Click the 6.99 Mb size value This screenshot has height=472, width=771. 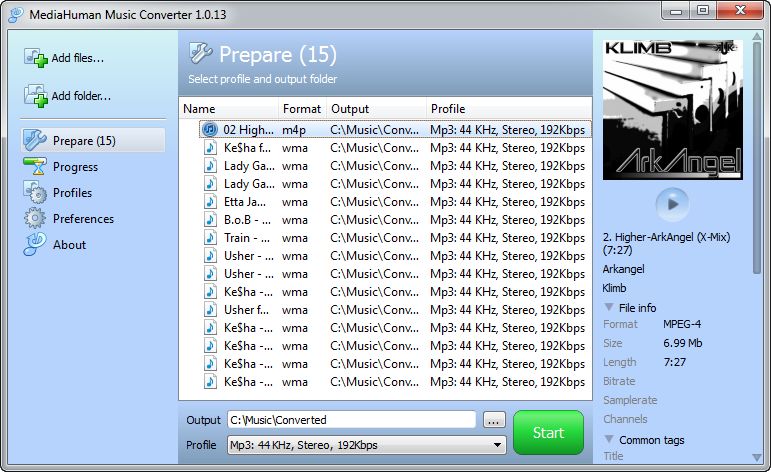pyautogui.click(x=682, y=343)
